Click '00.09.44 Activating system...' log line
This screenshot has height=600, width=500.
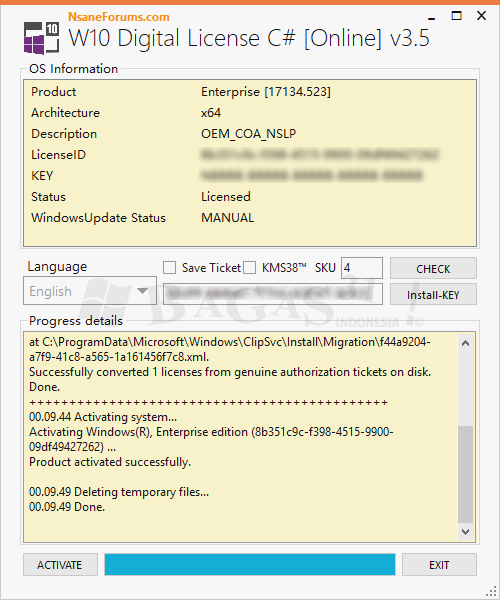click(x=103, y=417)
